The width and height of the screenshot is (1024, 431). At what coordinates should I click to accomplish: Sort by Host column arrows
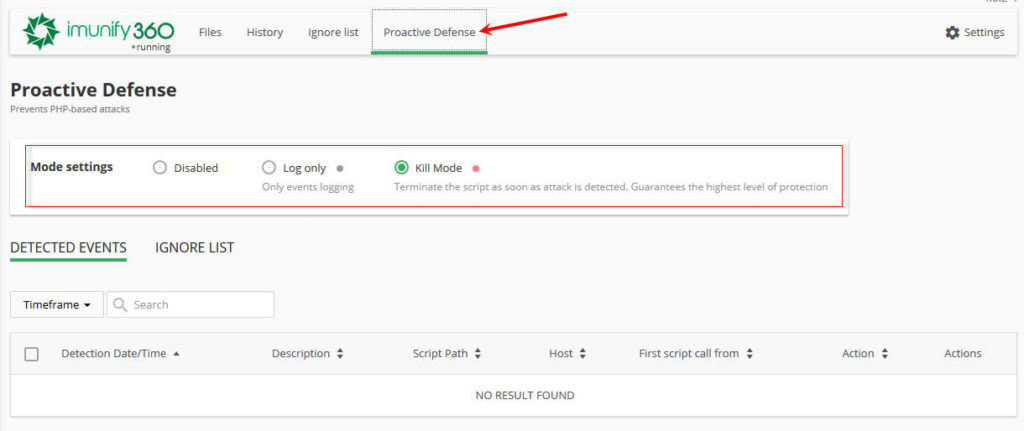[583, 353]
